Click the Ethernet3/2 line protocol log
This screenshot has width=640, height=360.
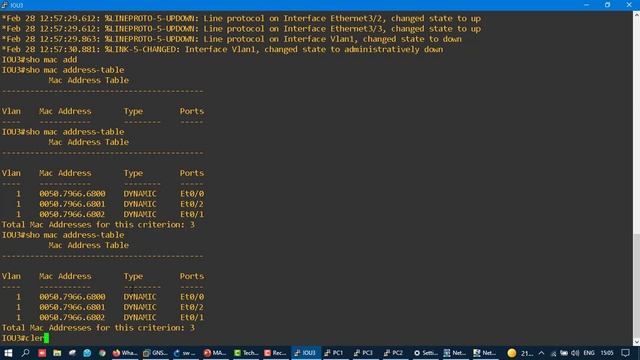(x=241, y=18)
